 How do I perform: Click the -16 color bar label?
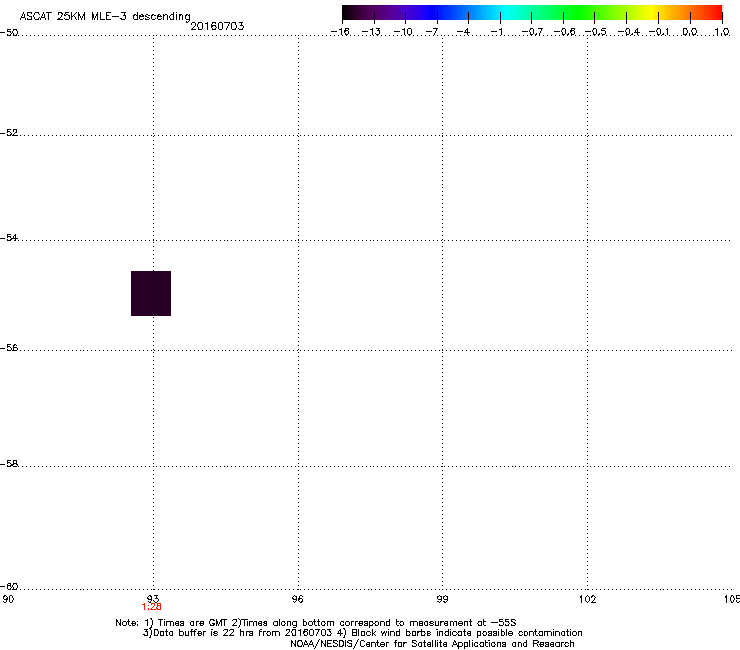point(340,32)
